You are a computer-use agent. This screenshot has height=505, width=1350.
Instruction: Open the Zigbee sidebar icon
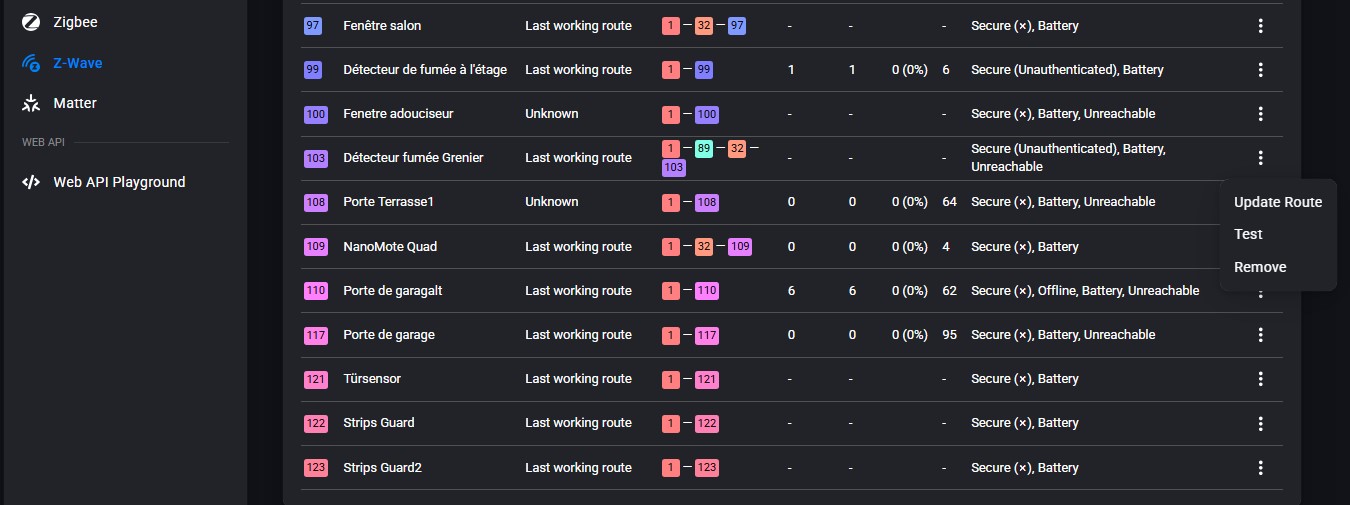tap(32, 21)
